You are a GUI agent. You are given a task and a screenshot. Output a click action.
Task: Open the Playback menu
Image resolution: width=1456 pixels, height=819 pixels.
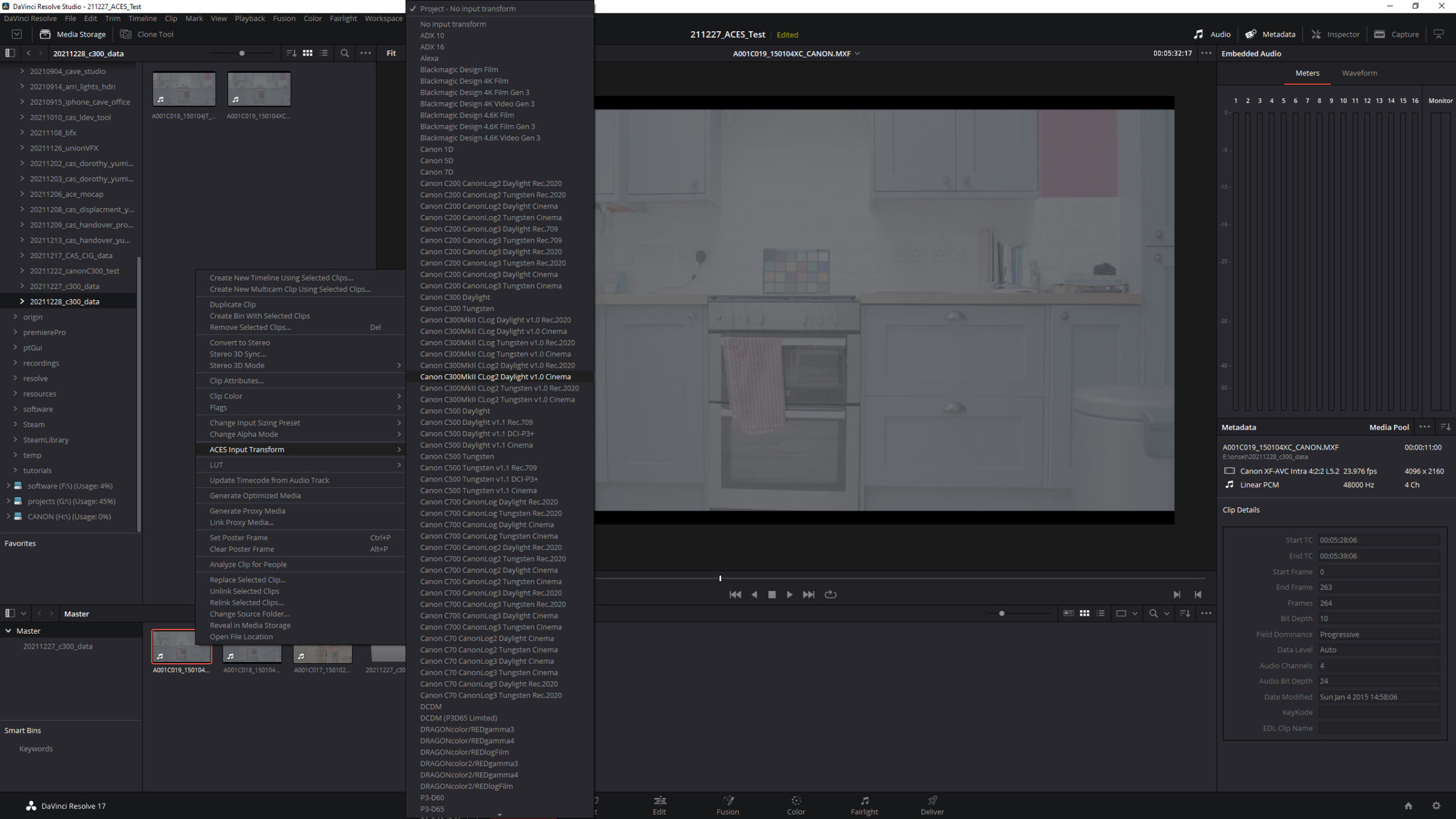250,19
